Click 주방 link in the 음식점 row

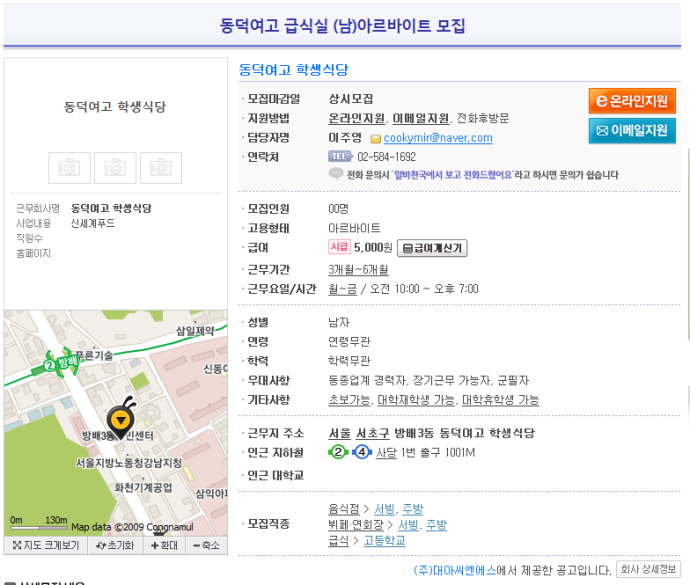point(413,509)
